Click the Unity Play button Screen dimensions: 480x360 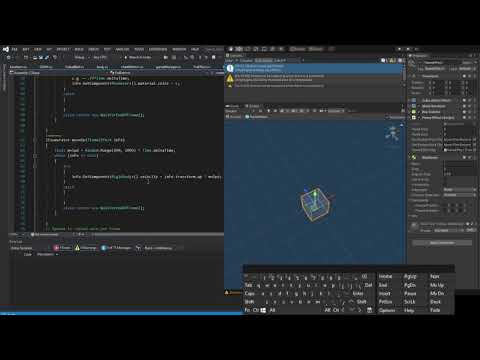[x=400, y=49]
